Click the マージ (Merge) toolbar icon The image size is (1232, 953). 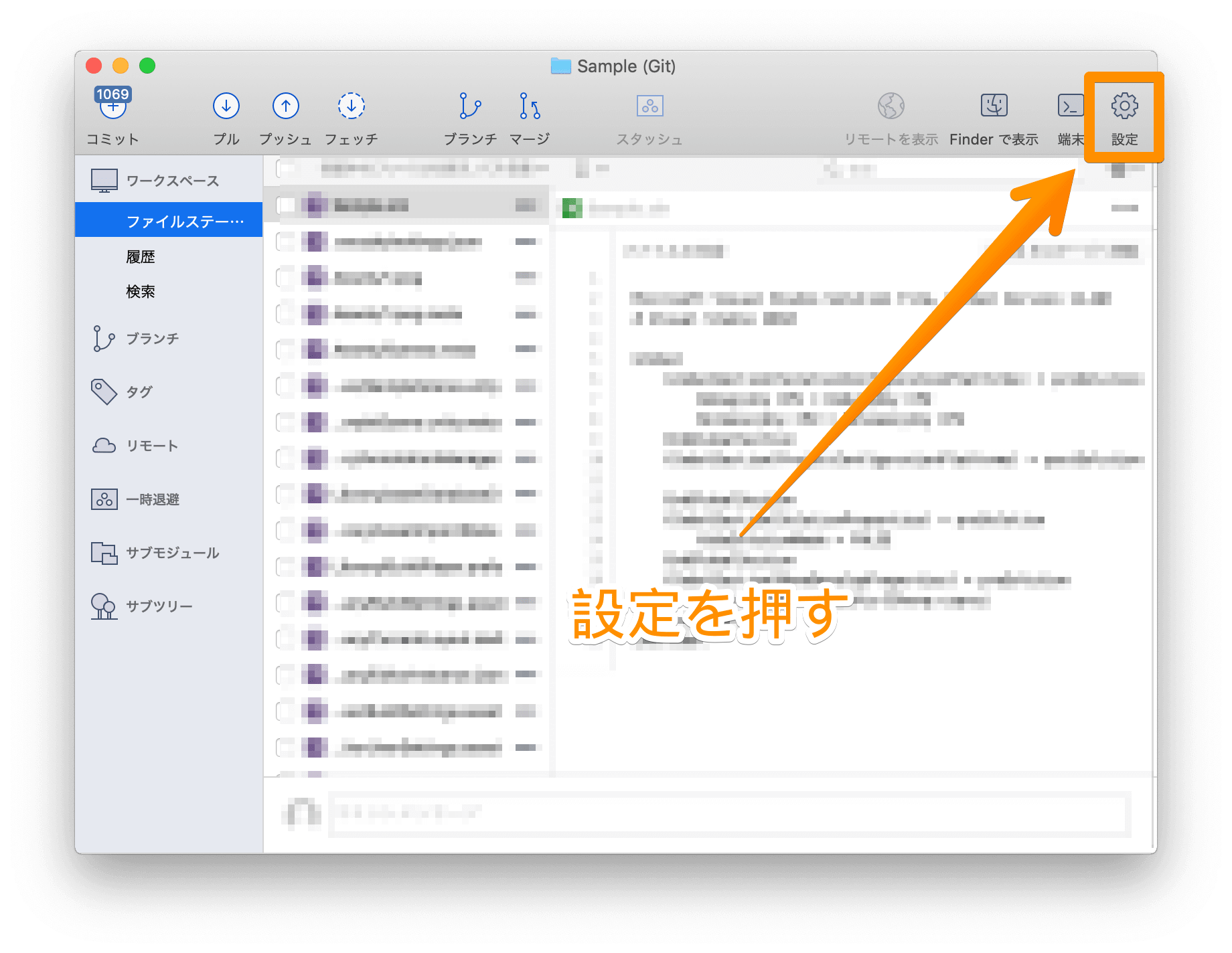point(530,106)
